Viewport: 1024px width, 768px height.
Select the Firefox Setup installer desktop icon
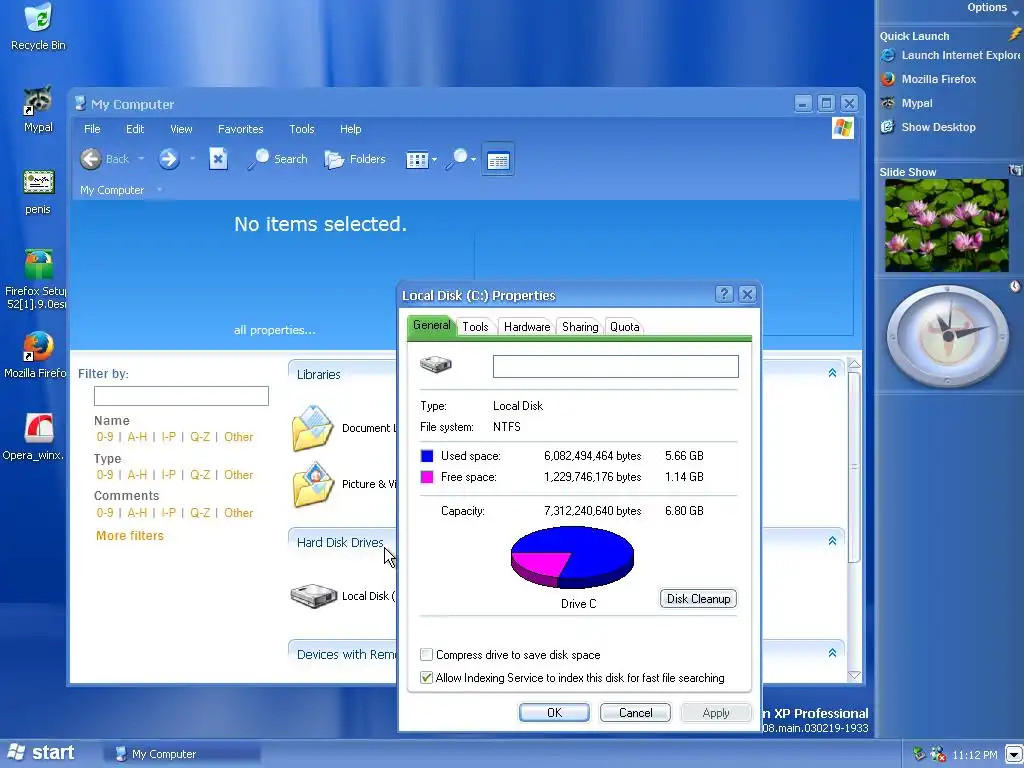(x=38, y=264)
